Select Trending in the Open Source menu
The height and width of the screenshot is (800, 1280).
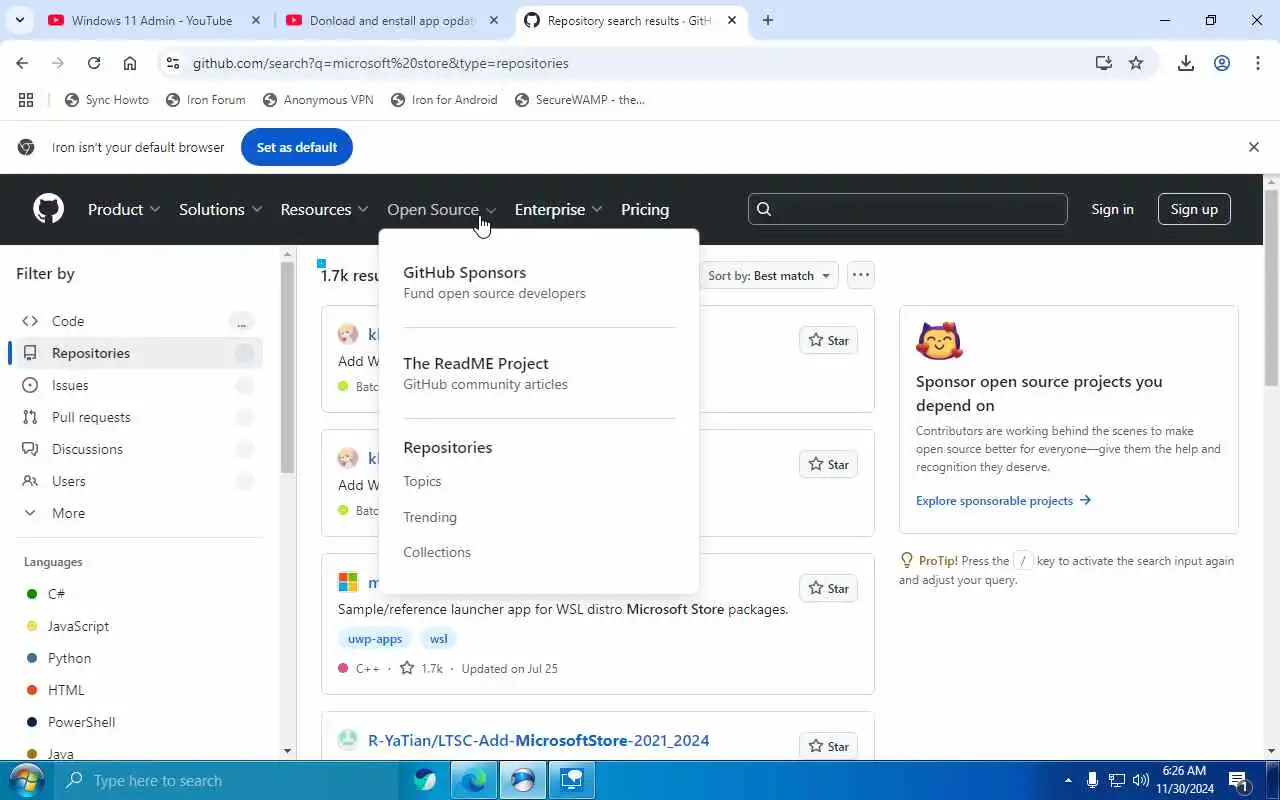430,517
